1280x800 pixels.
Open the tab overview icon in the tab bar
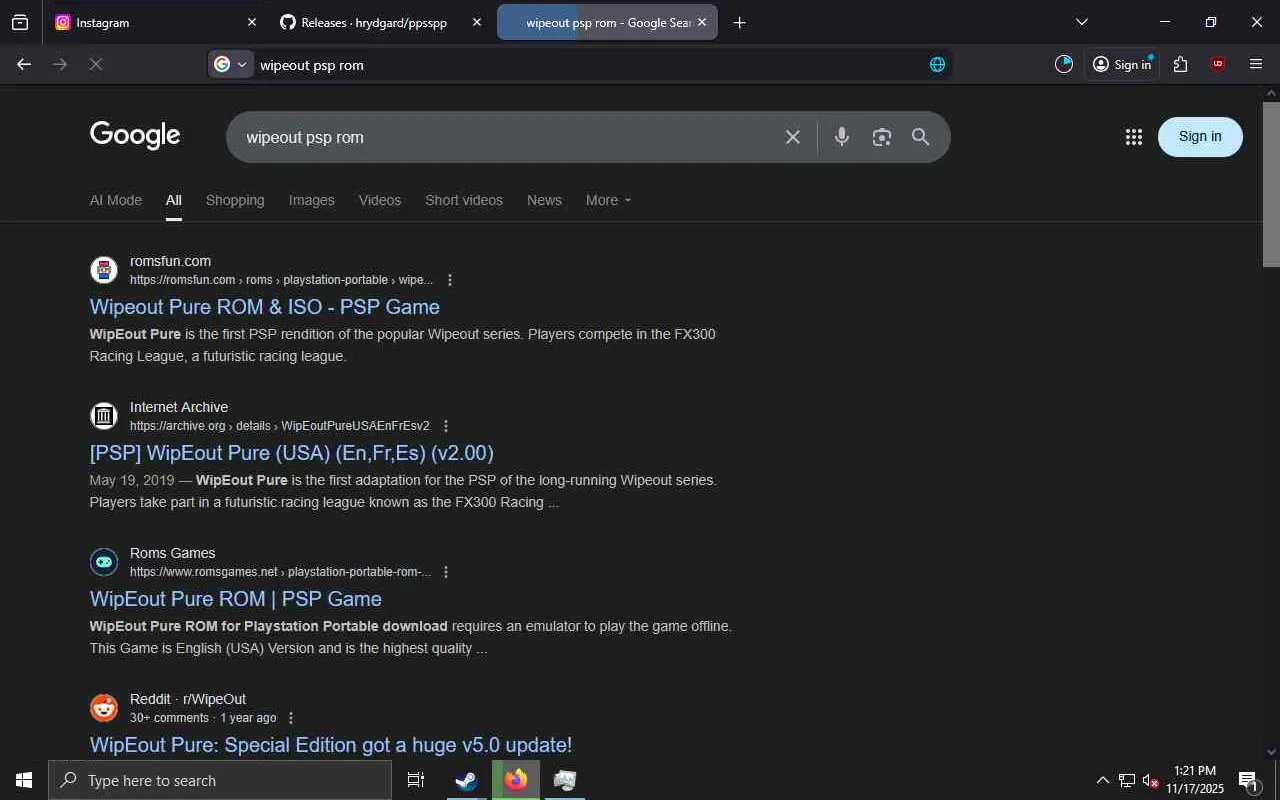20,22
